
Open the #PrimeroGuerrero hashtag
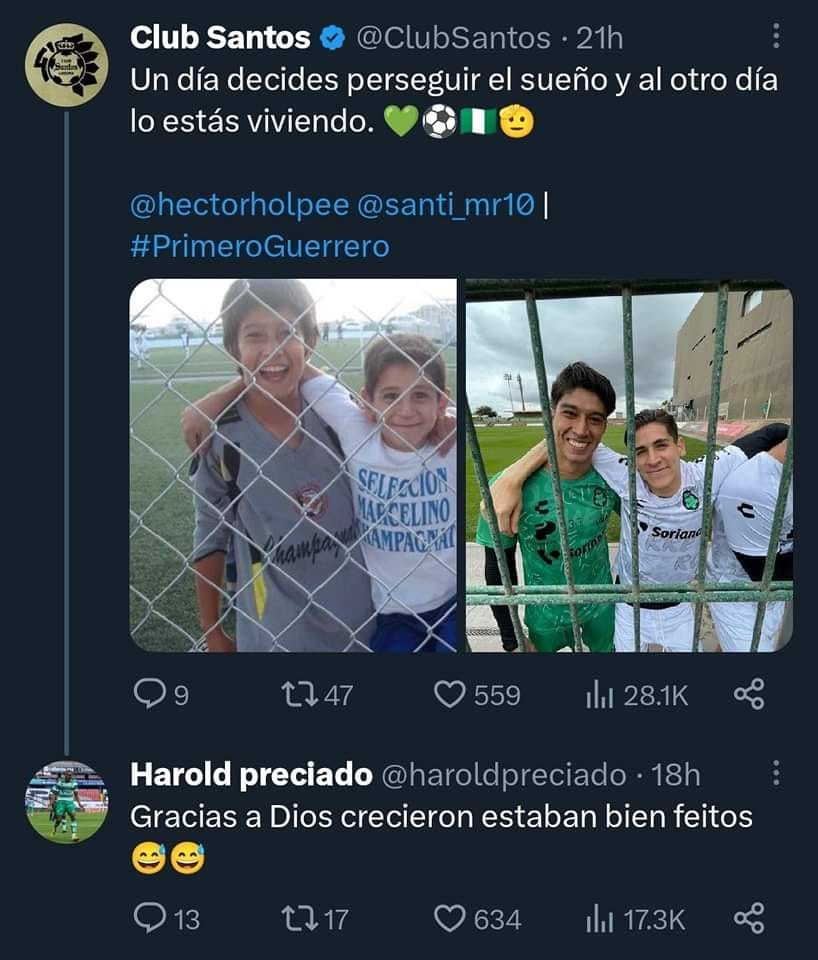tap(259, 245)
